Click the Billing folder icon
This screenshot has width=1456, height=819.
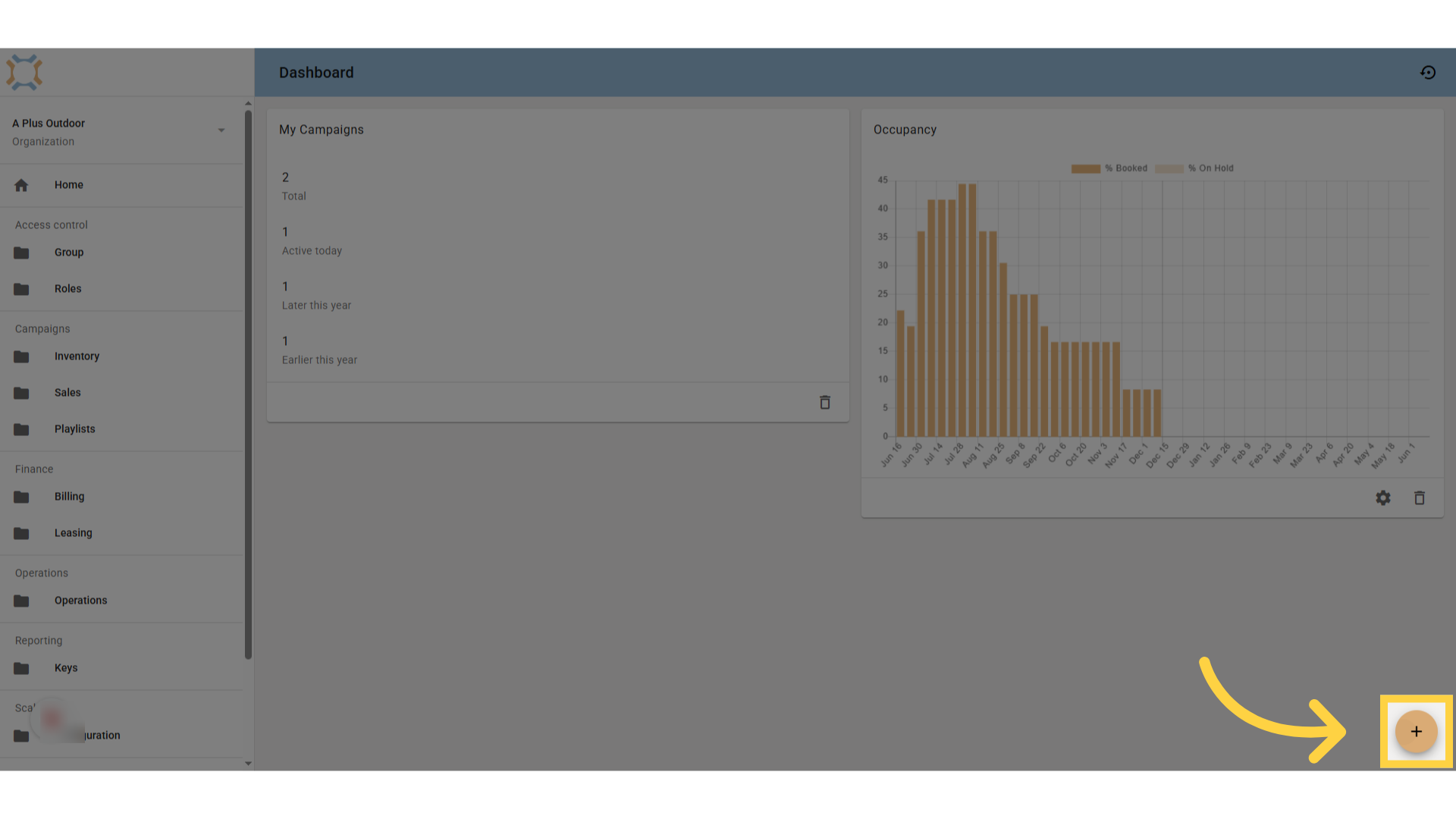(21, 497)
